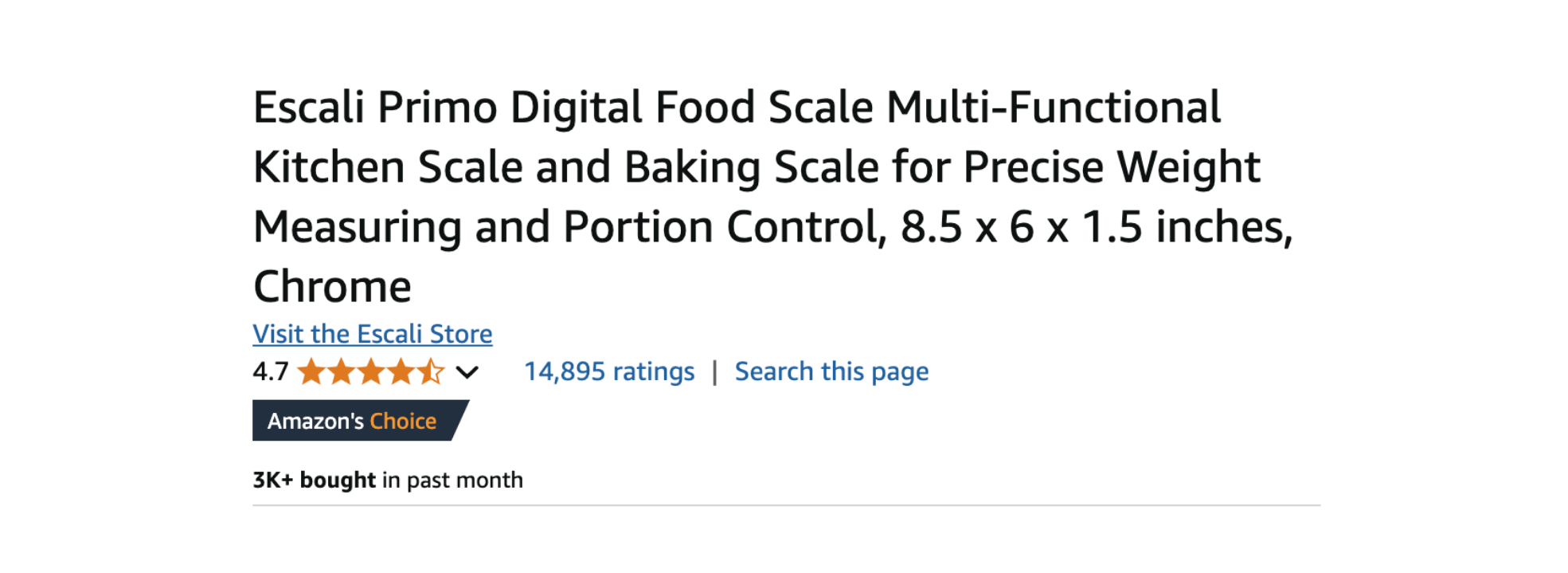Click the 8.5 x 6 x 1.5 inches text
The height and width of the screenshot is (573, 1568).
[1096, 227]
